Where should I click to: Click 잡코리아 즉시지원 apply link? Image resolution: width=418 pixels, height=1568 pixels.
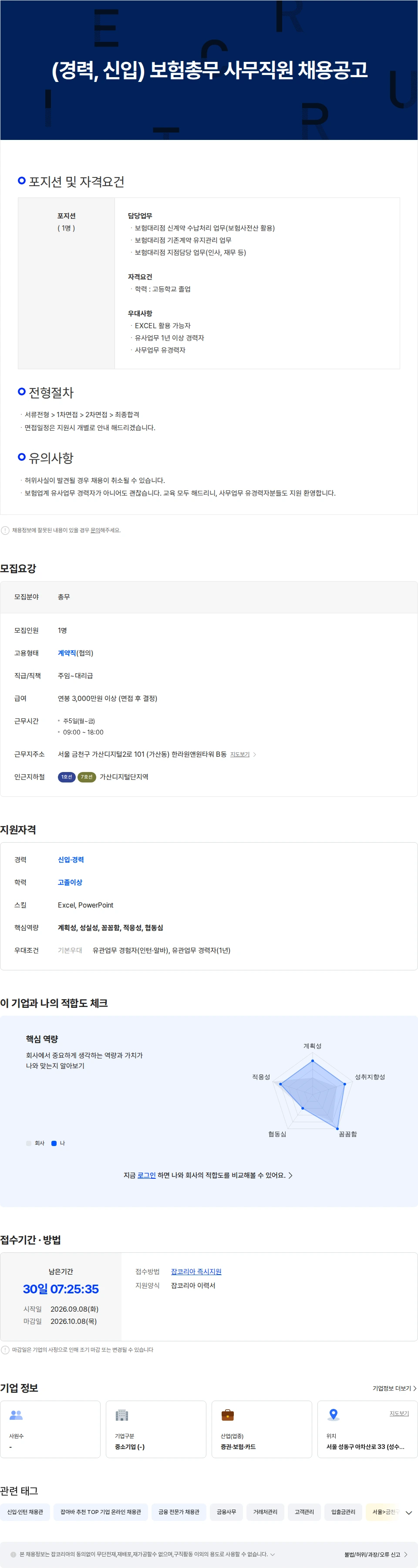[196, 1272]
